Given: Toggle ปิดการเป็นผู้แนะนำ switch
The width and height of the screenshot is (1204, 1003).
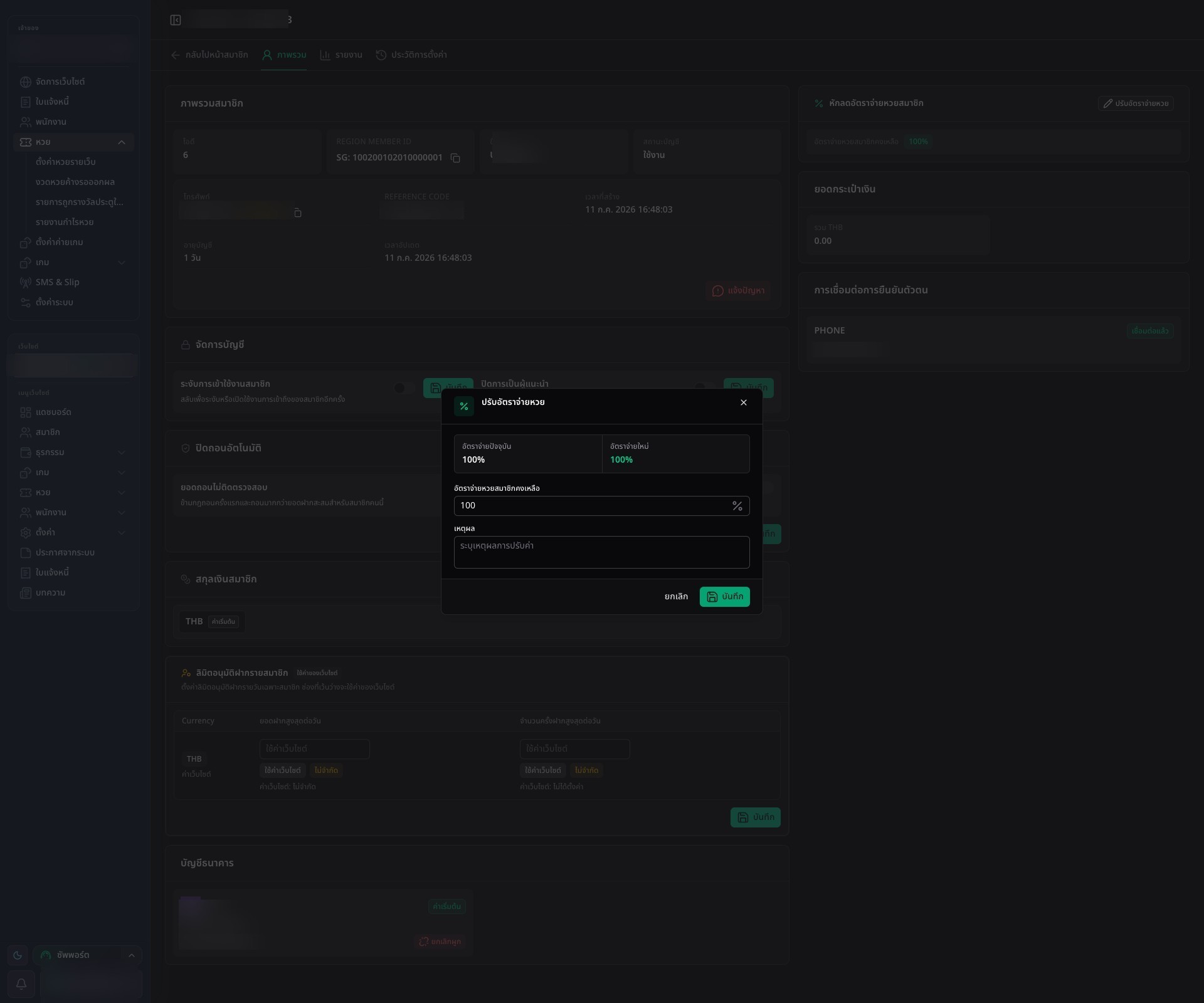Looking at the screenshot, I should click(704, 387).
